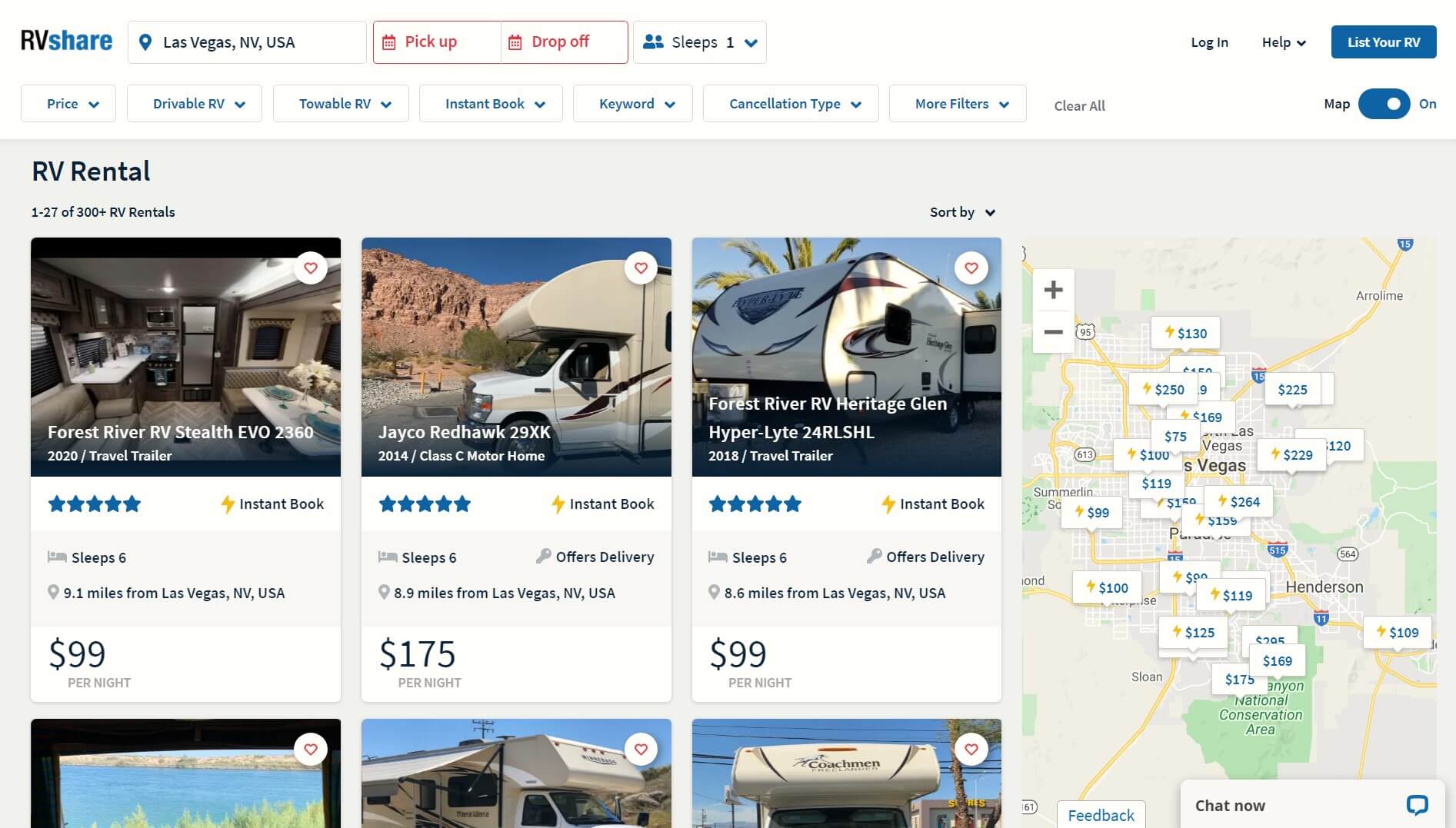Select the $264 map price marker
Viewport: 1456px width, 828px height.
(1238, 501)
